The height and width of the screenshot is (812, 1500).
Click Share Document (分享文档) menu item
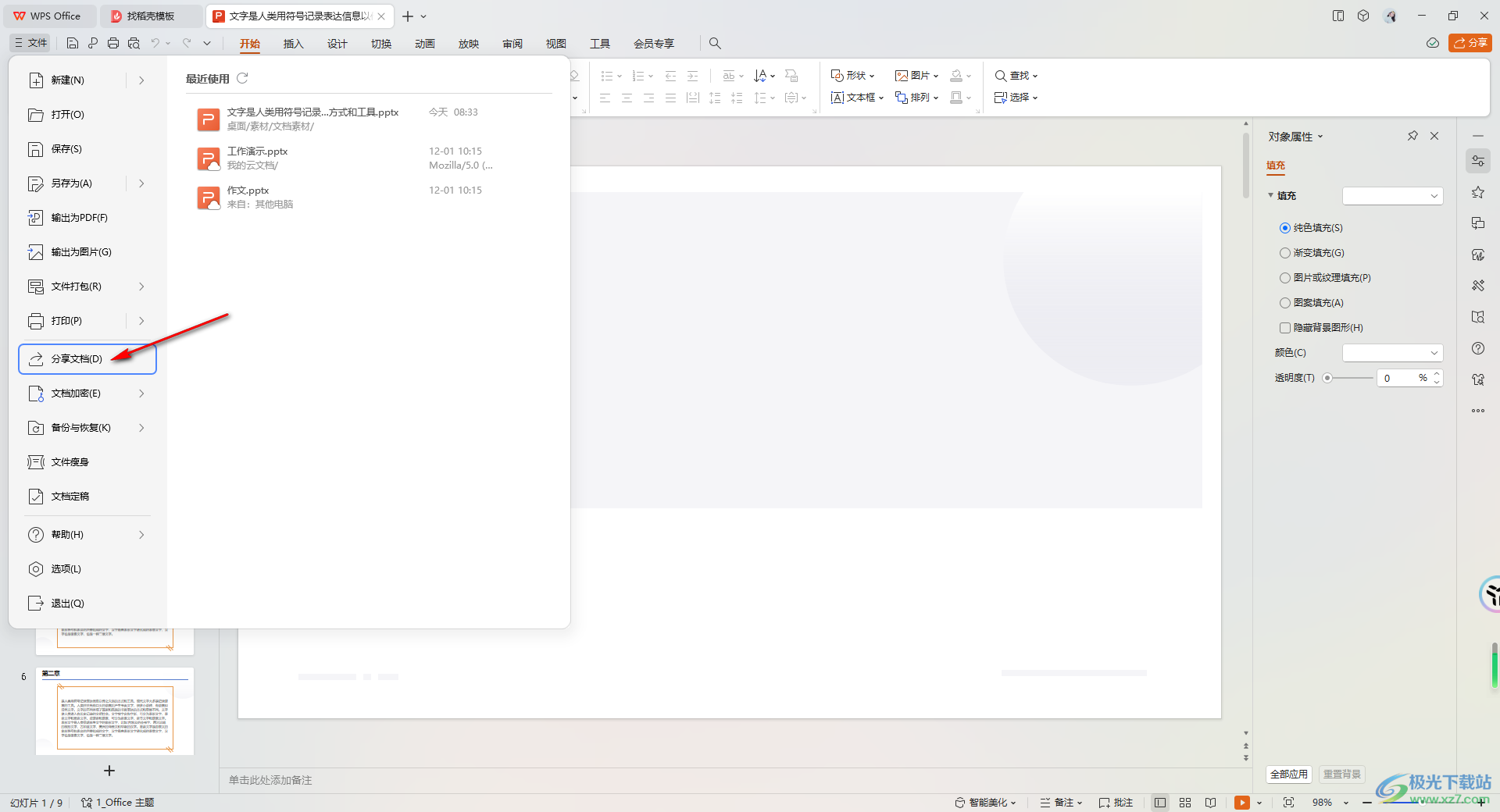tap(87, 359)
